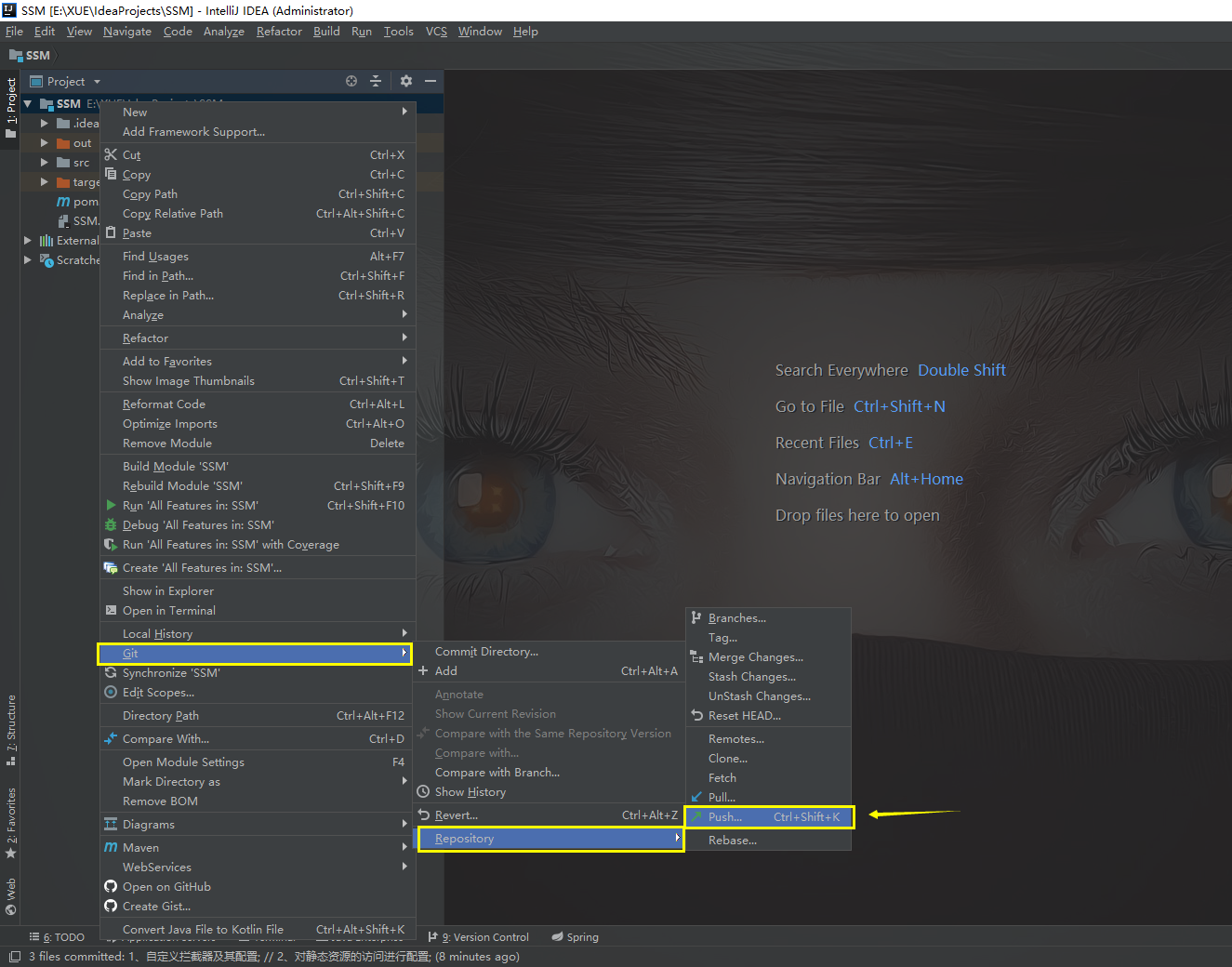This screenshot has width=1232, height=967.
Task: Choose Add Framework Support...
Action: coord(258,131)
